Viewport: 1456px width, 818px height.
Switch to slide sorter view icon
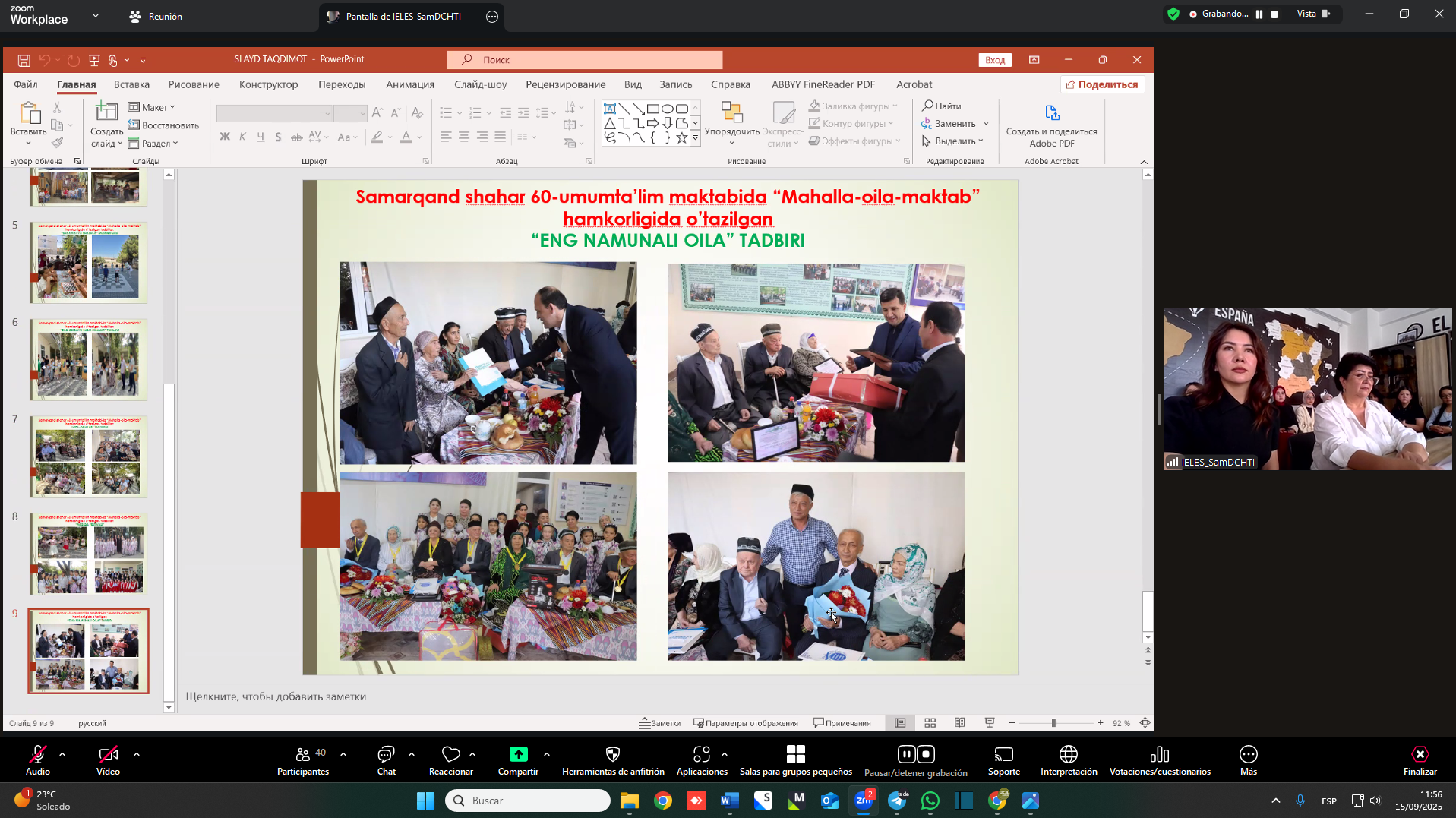point(930,723)
